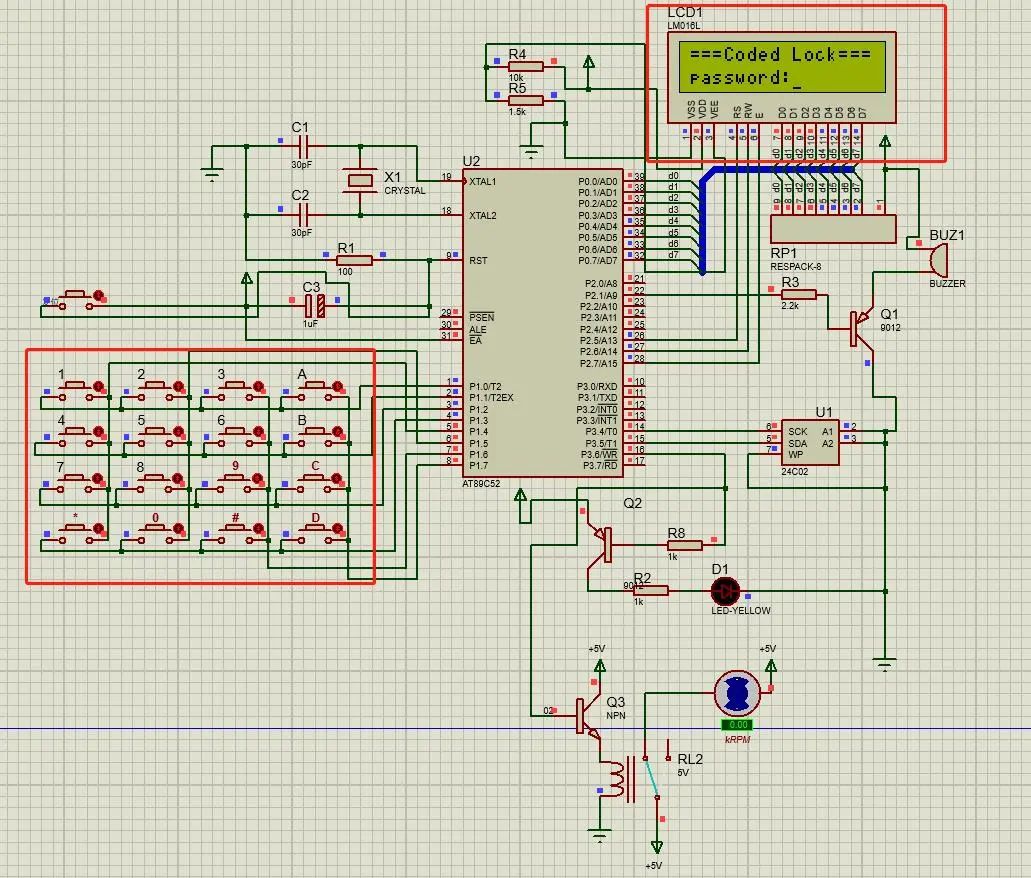Click the motor kRPM readout
Viewport: 1031px width, 878px height.
[737, 725]
